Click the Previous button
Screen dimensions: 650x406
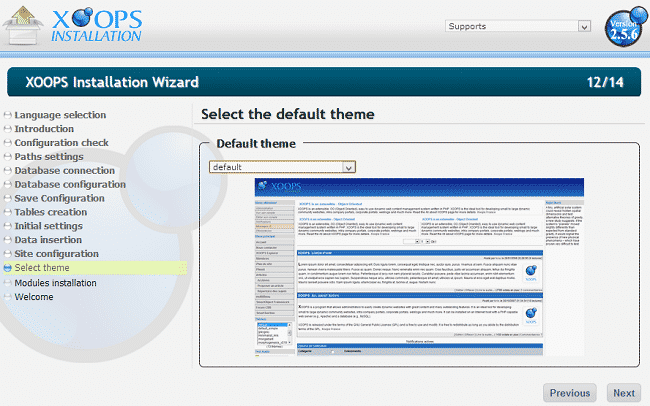570,393
